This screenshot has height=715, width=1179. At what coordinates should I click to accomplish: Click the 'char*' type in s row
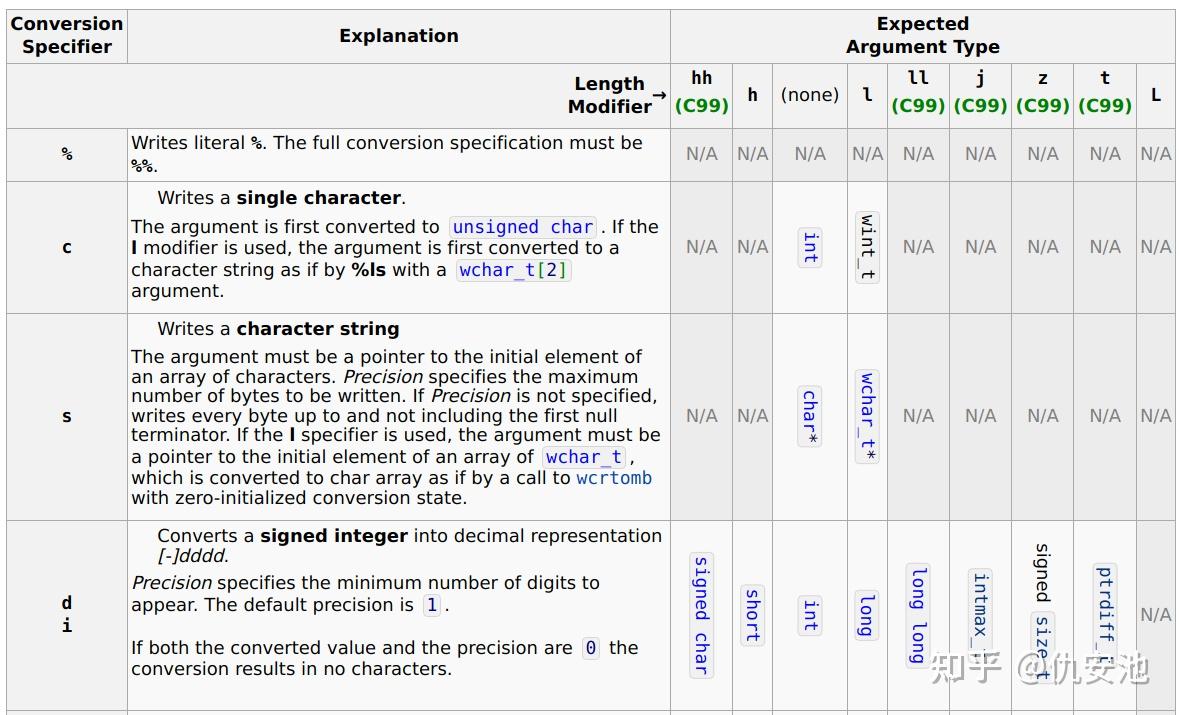810,417
